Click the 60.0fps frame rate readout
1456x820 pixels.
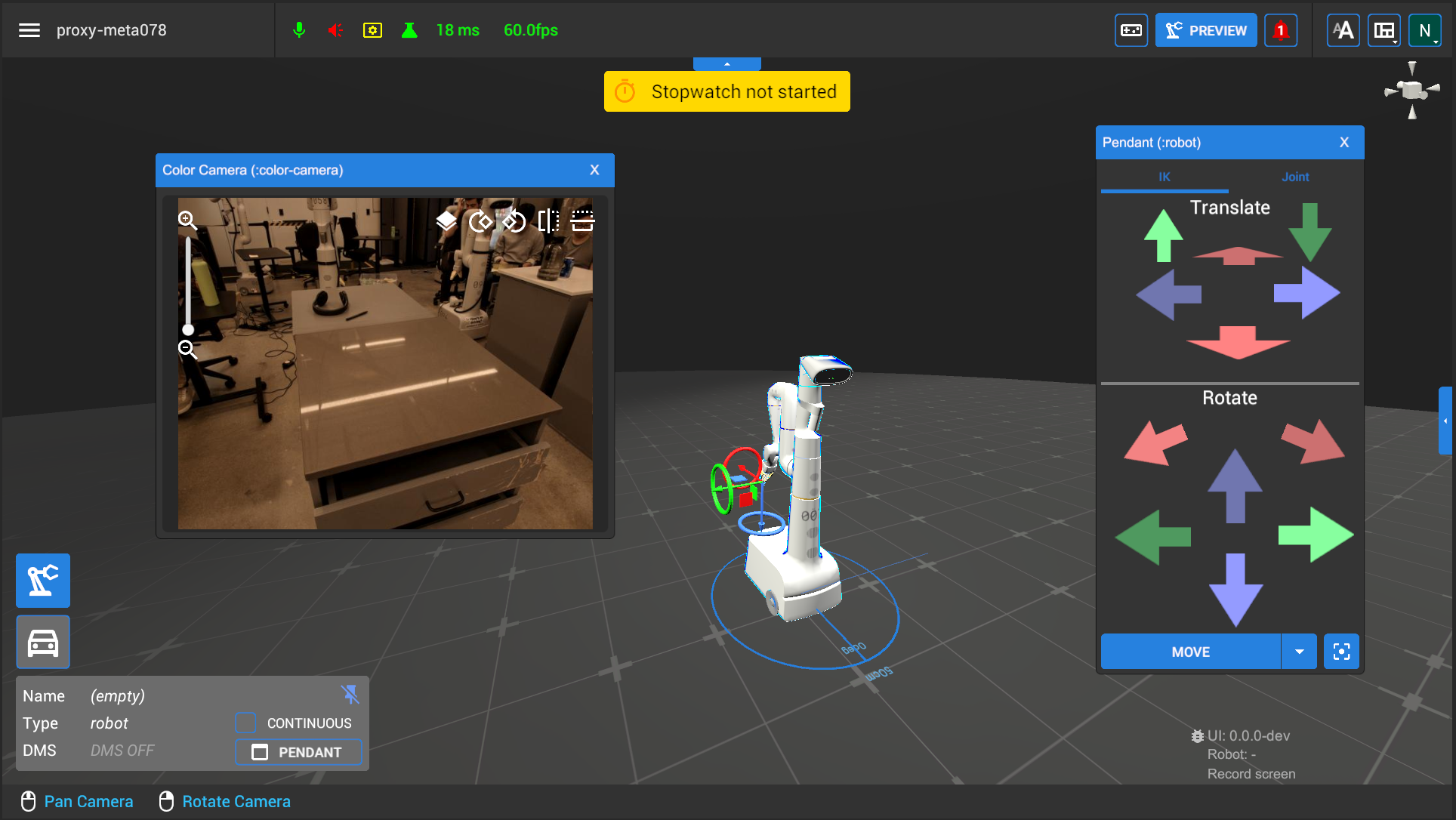531,30
